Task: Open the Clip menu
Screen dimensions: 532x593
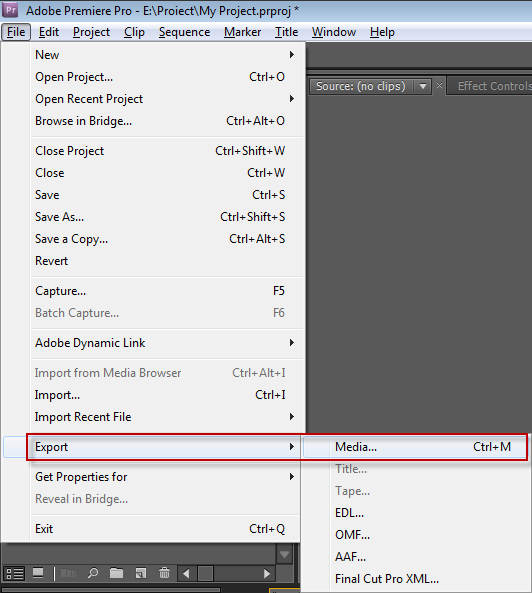Action: [134, 32]
